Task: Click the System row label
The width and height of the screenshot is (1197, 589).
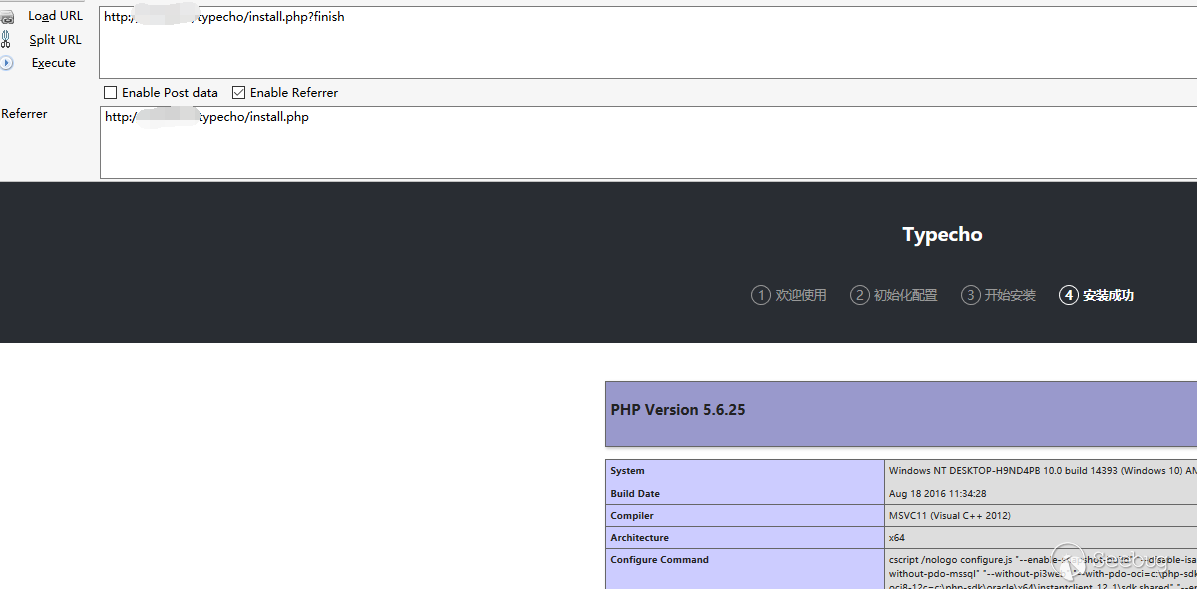Action: tap(628, 471)
